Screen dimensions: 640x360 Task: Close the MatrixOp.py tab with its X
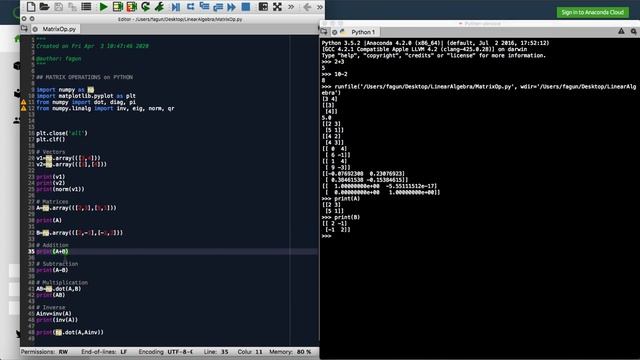35,29
